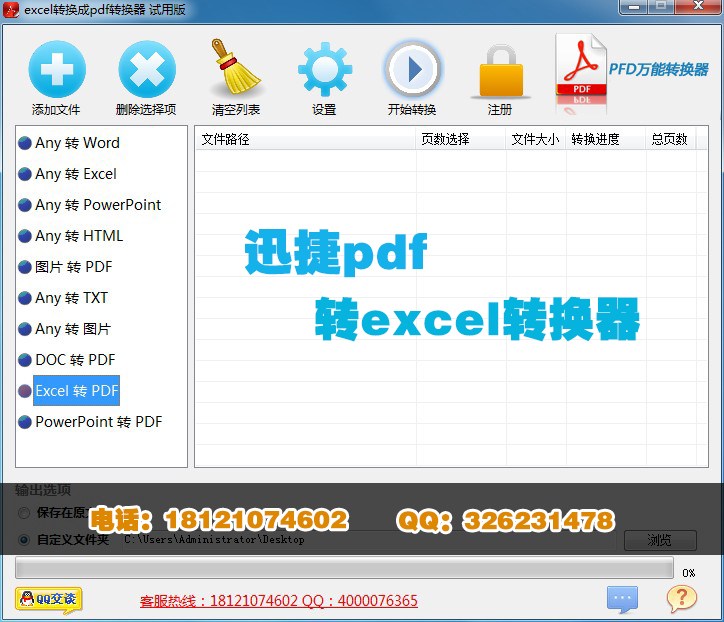The width and height of the screenshot is (724, 622).
Task: Click the 文件路径 column header
Action: [x=306, y=139]
